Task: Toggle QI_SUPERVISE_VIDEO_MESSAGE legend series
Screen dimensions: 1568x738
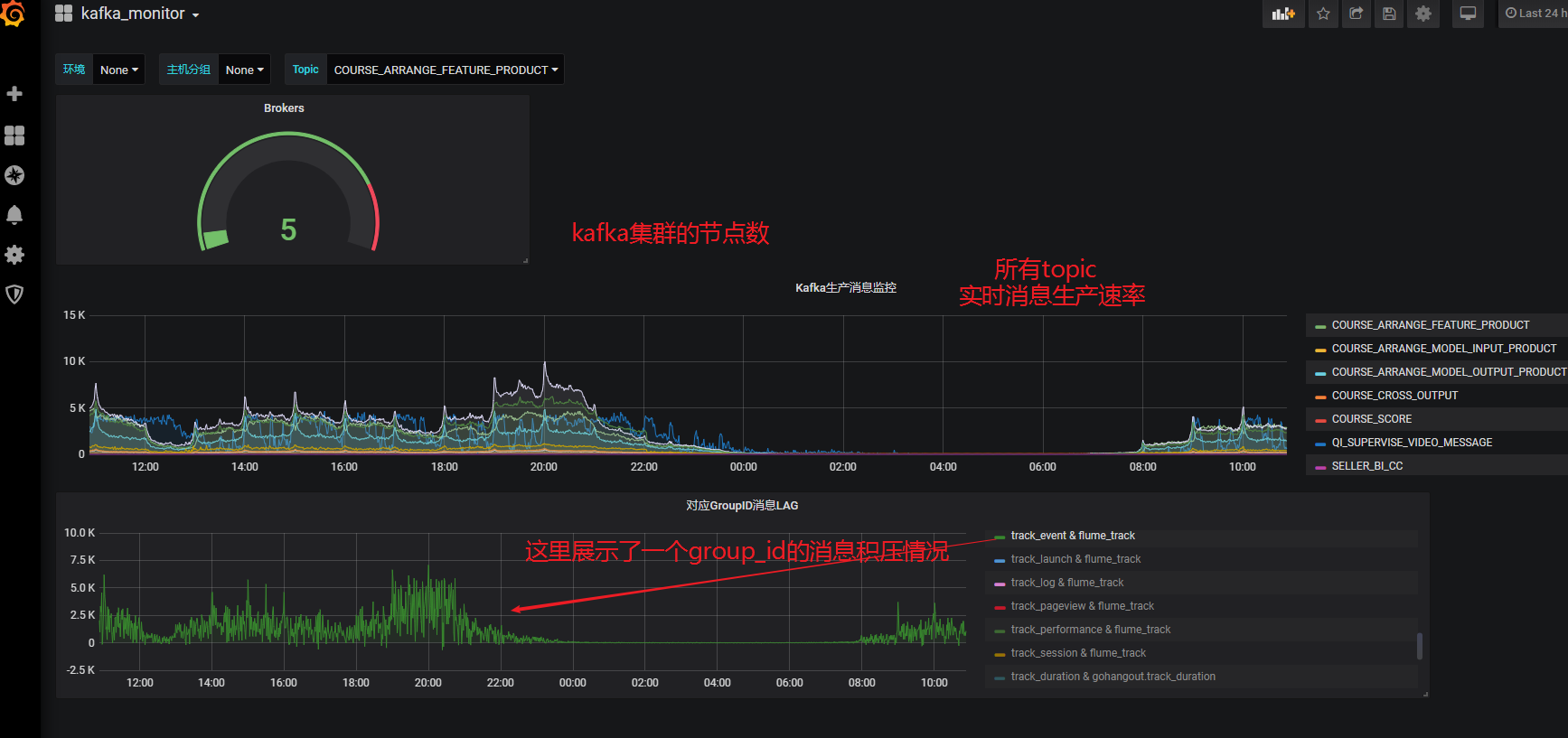Action: tap(1412, 443)
